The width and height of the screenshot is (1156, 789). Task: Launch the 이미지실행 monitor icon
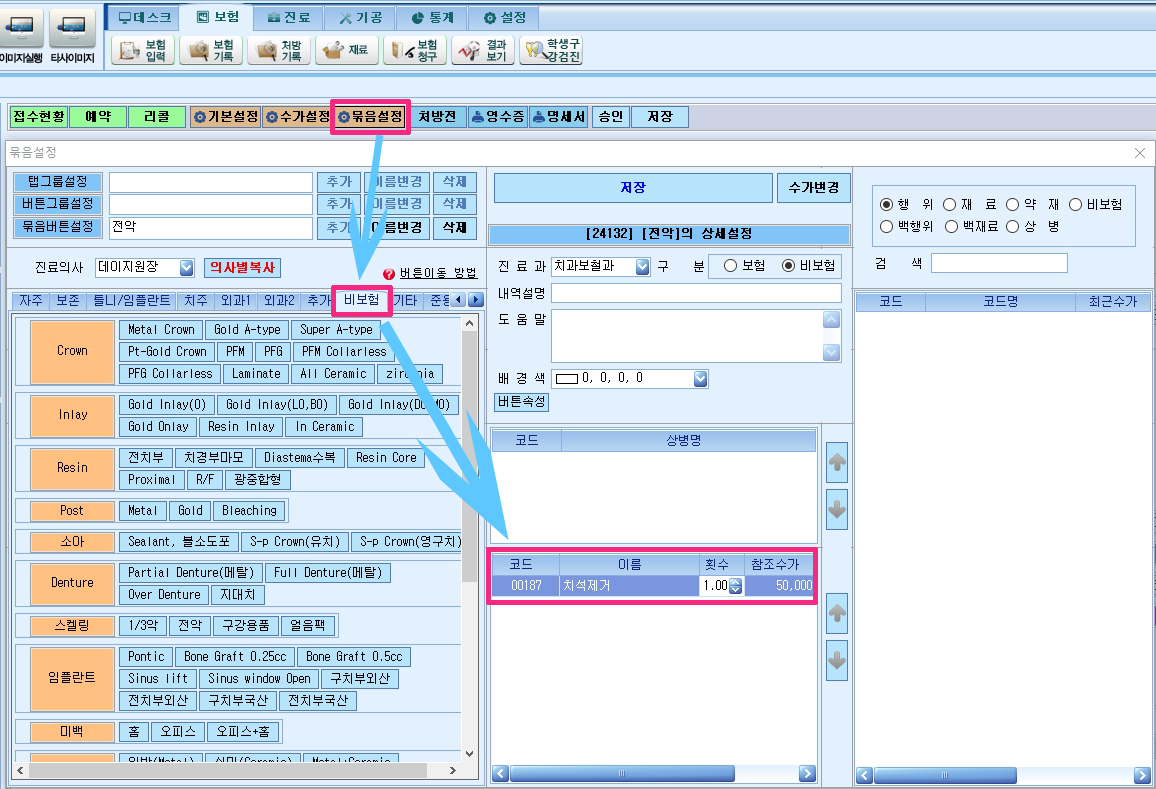(22, 37)
